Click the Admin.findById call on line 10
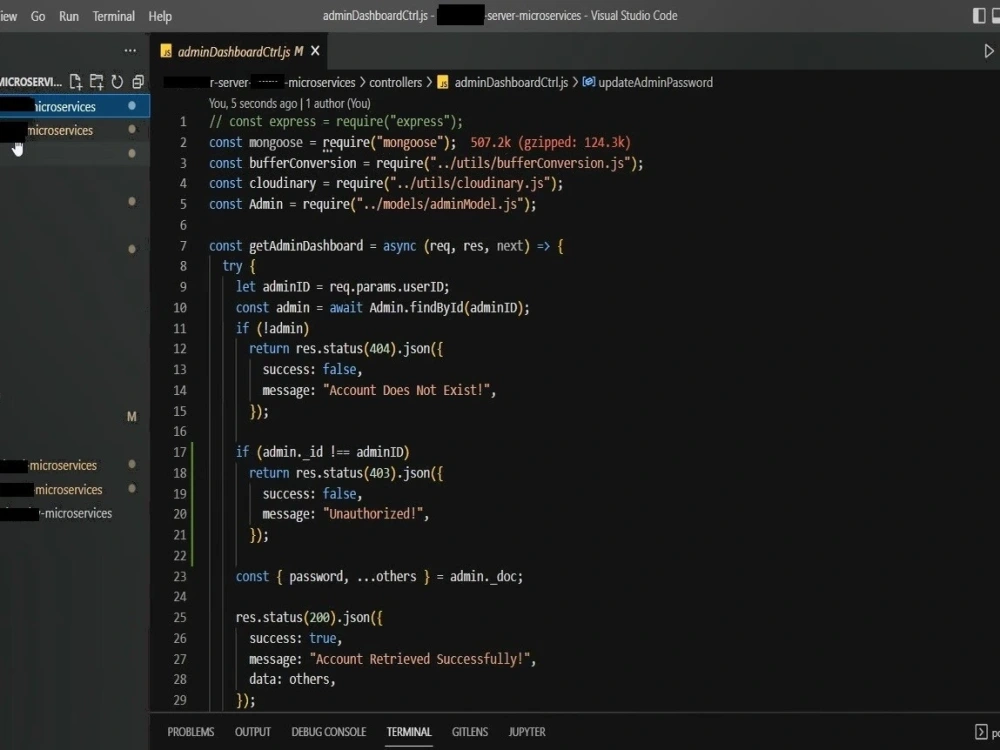Viewport: 1000px width, 750px height. tap(449, 307)
